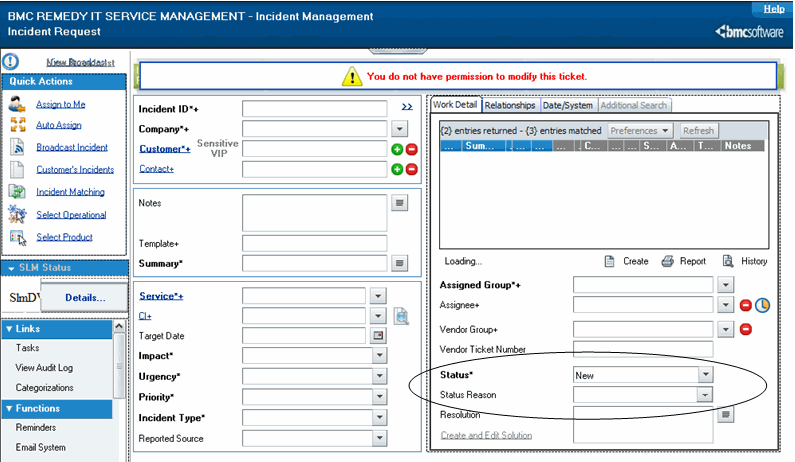Open the Vendor Group dropdown
The width and height of the screenshot is (795, 462).
tap(726, 329)
